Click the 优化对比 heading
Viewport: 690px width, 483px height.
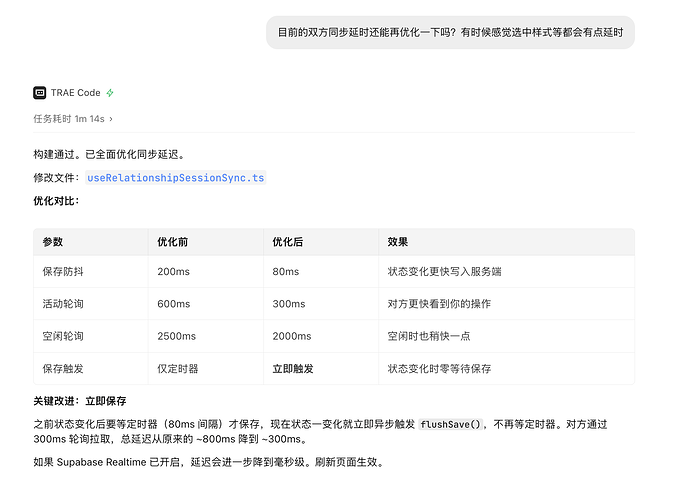(56, 201)
